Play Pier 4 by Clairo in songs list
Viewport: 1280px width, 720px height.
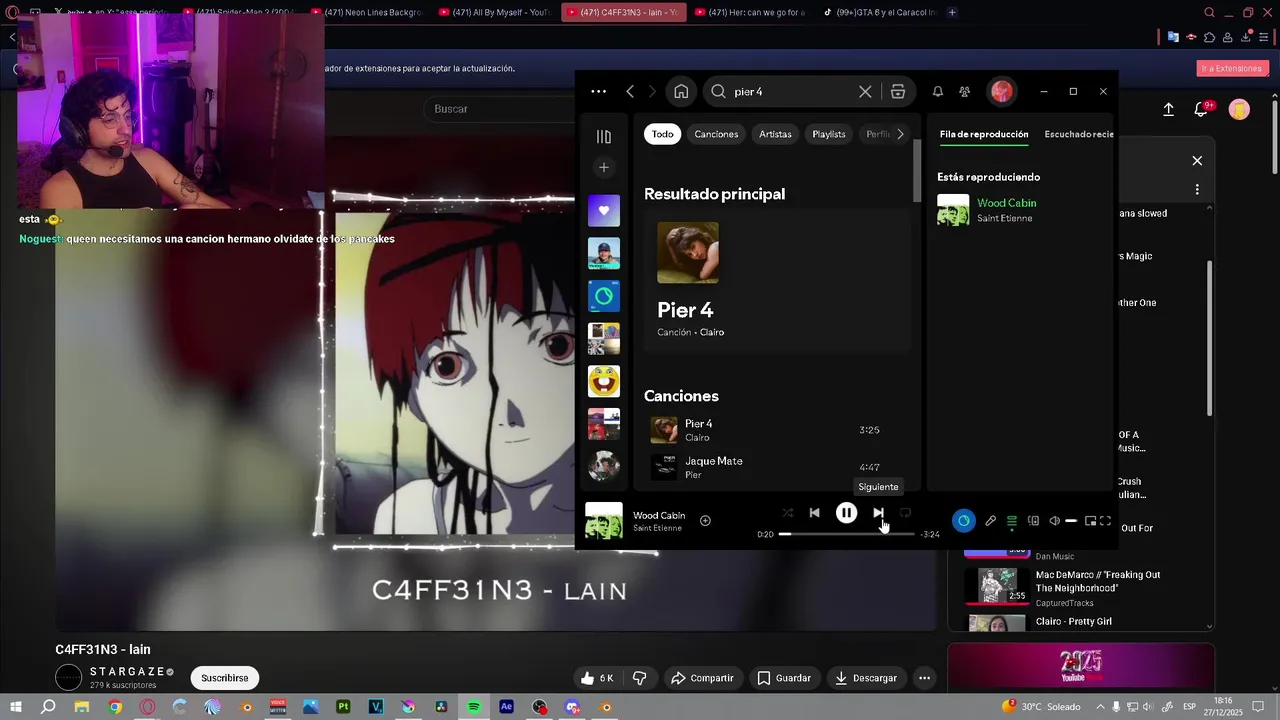point(776,430)
